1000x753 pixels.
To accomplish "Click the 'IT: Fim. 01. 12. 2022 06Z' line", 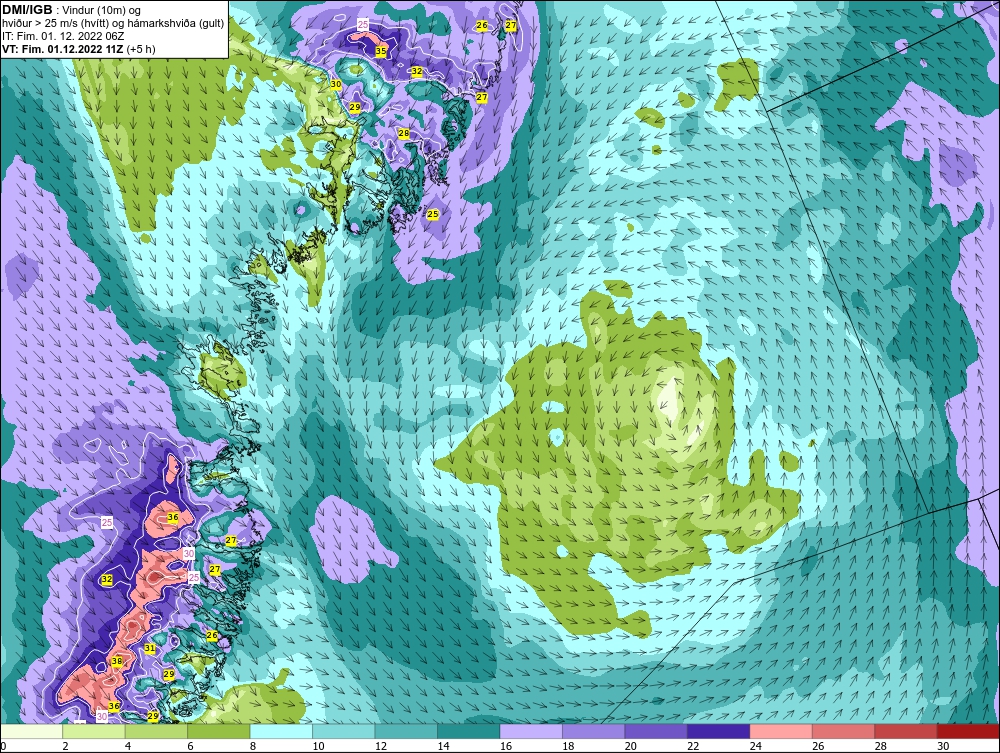I will click(63, 36).
